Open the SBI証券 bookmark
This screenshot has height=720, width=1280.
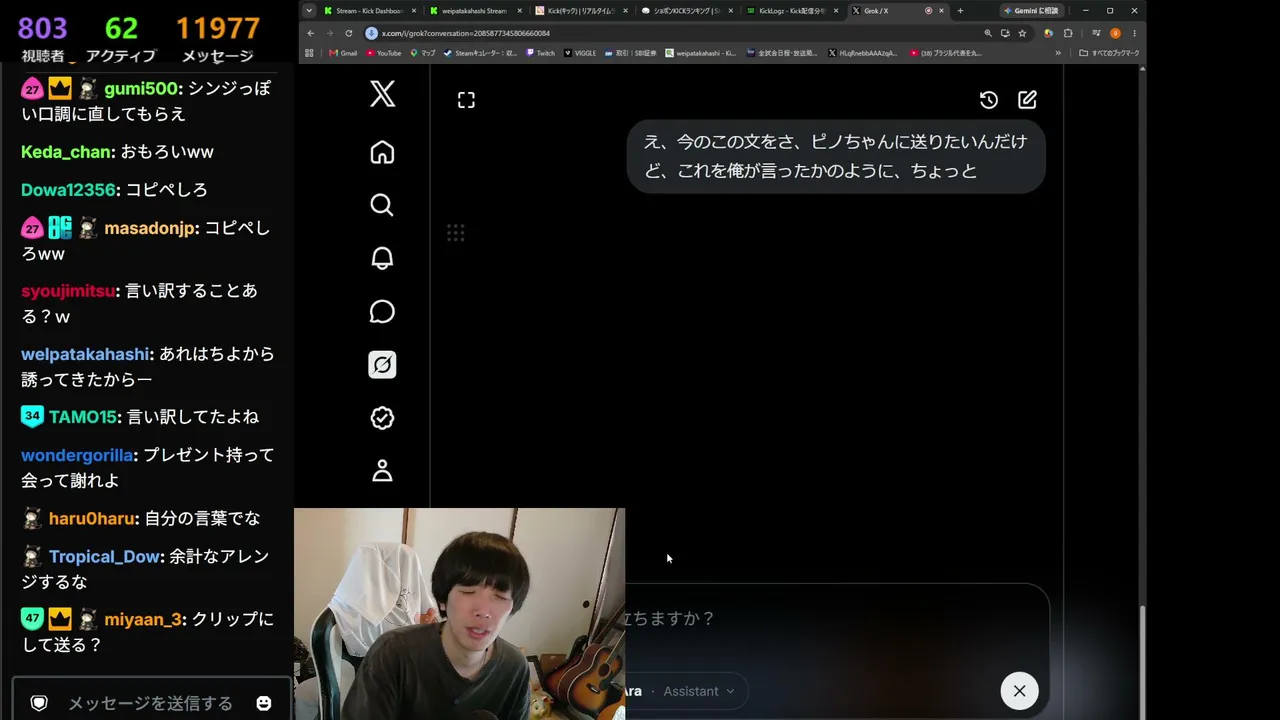tap(631, 53)
